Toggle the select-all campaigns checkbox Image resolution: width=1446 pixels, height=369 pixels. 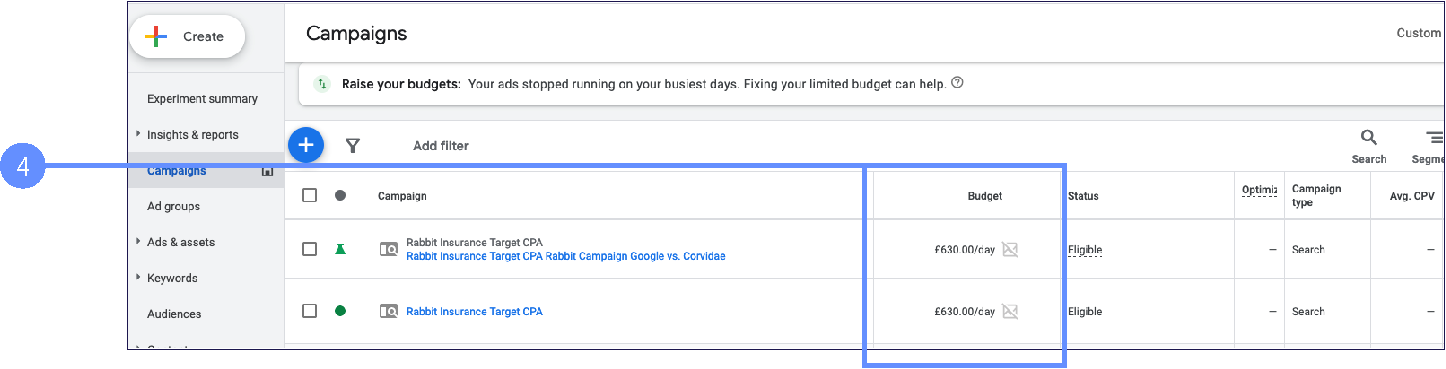tap(310, 196)
